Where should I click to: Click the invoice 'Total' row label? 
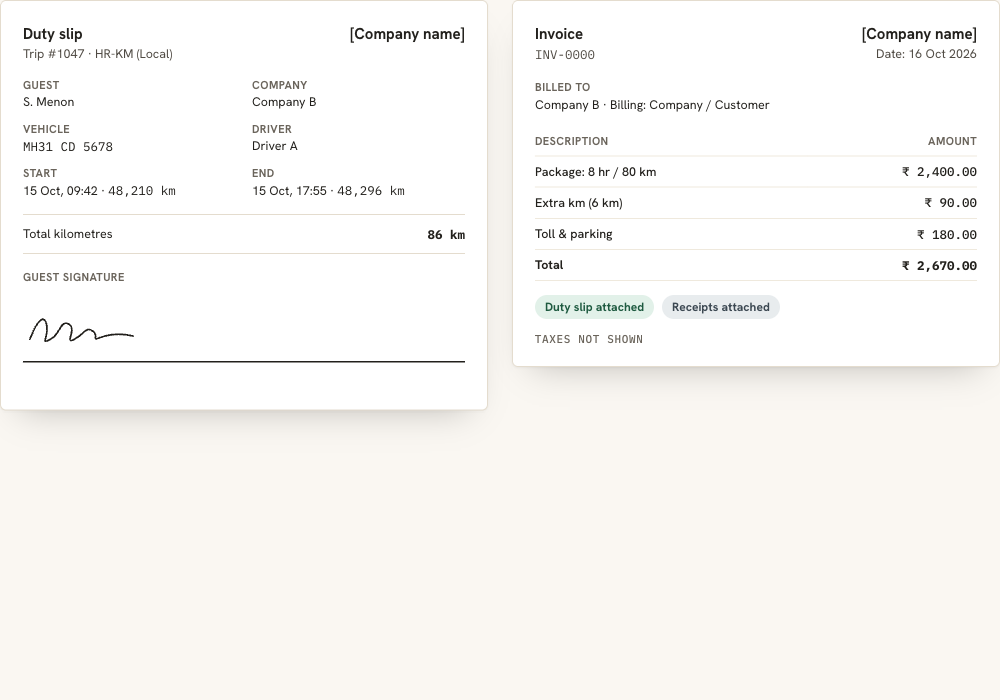point(548,265)
